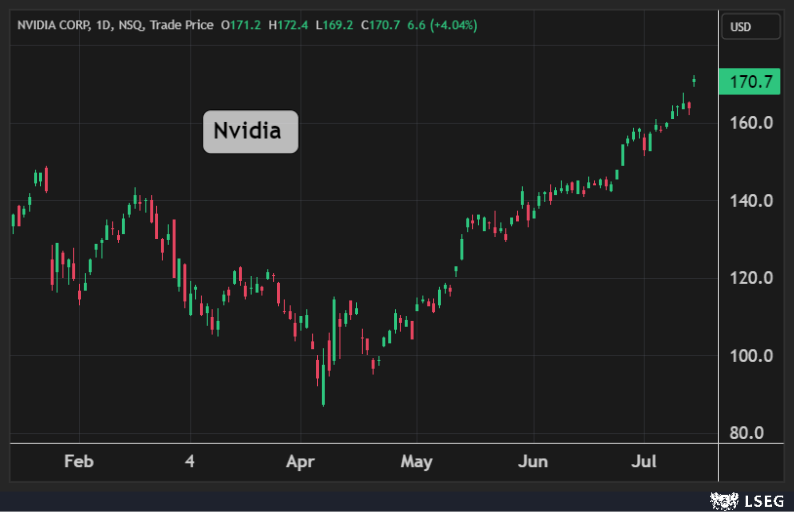Click the Feb label on time axis

pyautogui.click(x=78, y=461)
